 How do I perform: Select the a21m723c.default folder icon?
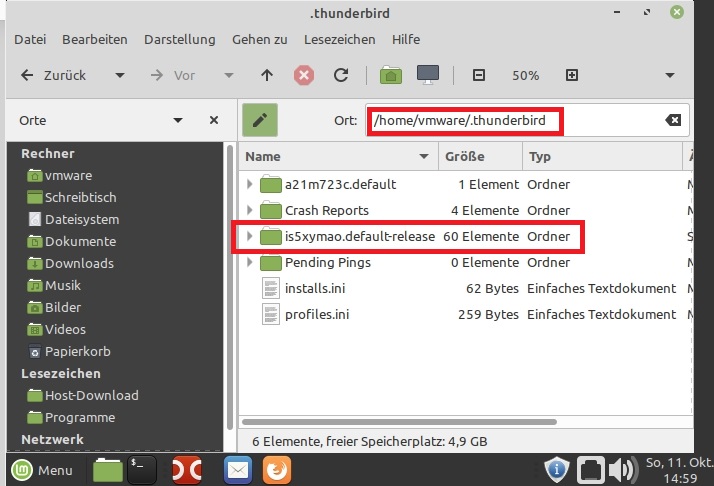pyautogui.click(x=270, y=184)
